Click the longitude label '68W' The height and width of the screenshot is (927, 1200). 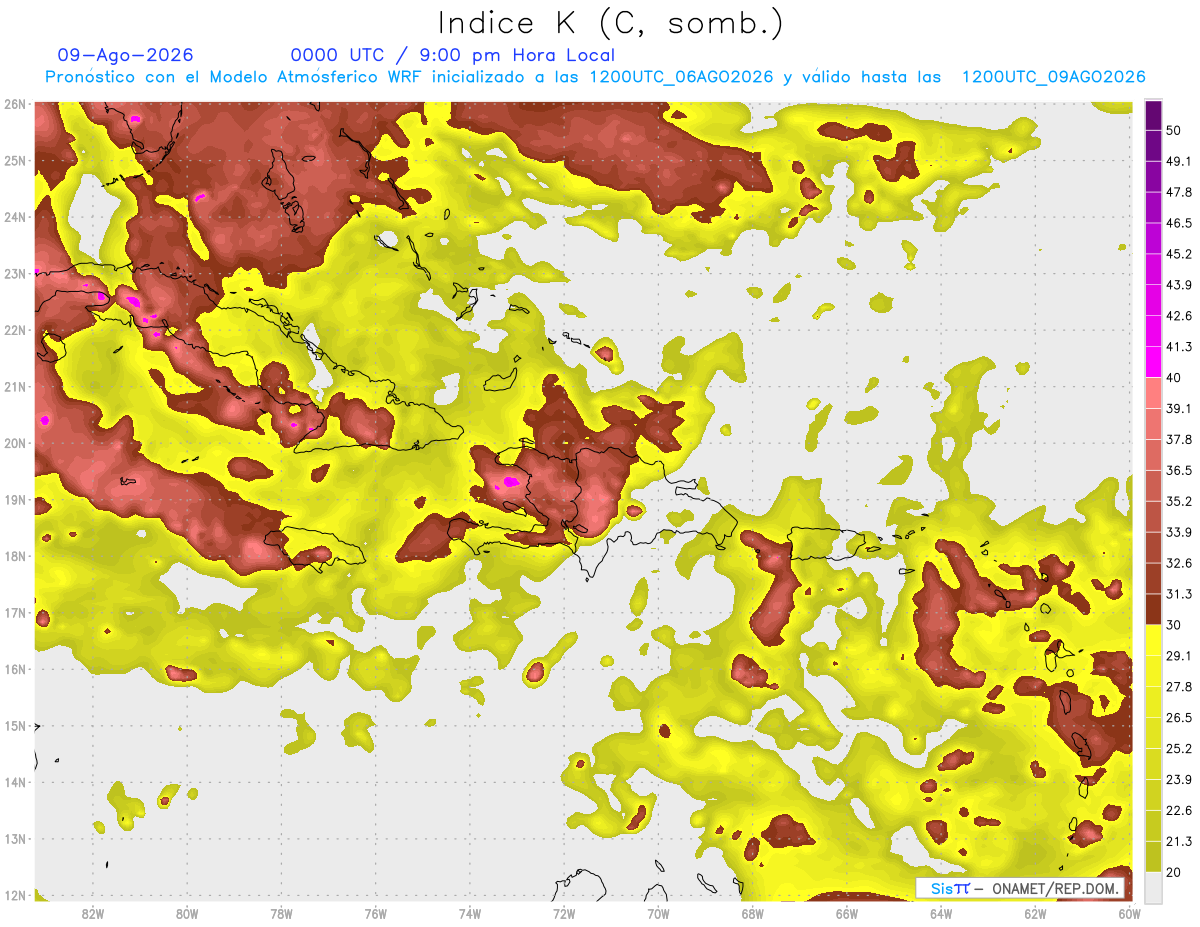point(752,913)
